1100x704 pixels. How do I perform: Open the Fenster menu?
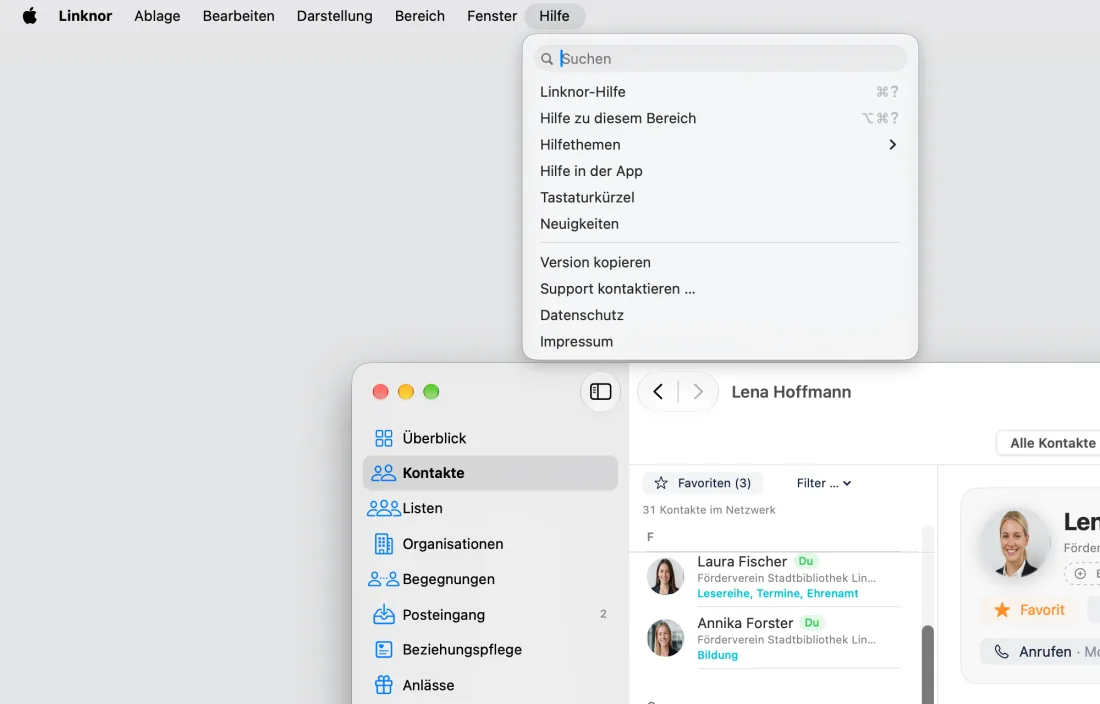492,15
